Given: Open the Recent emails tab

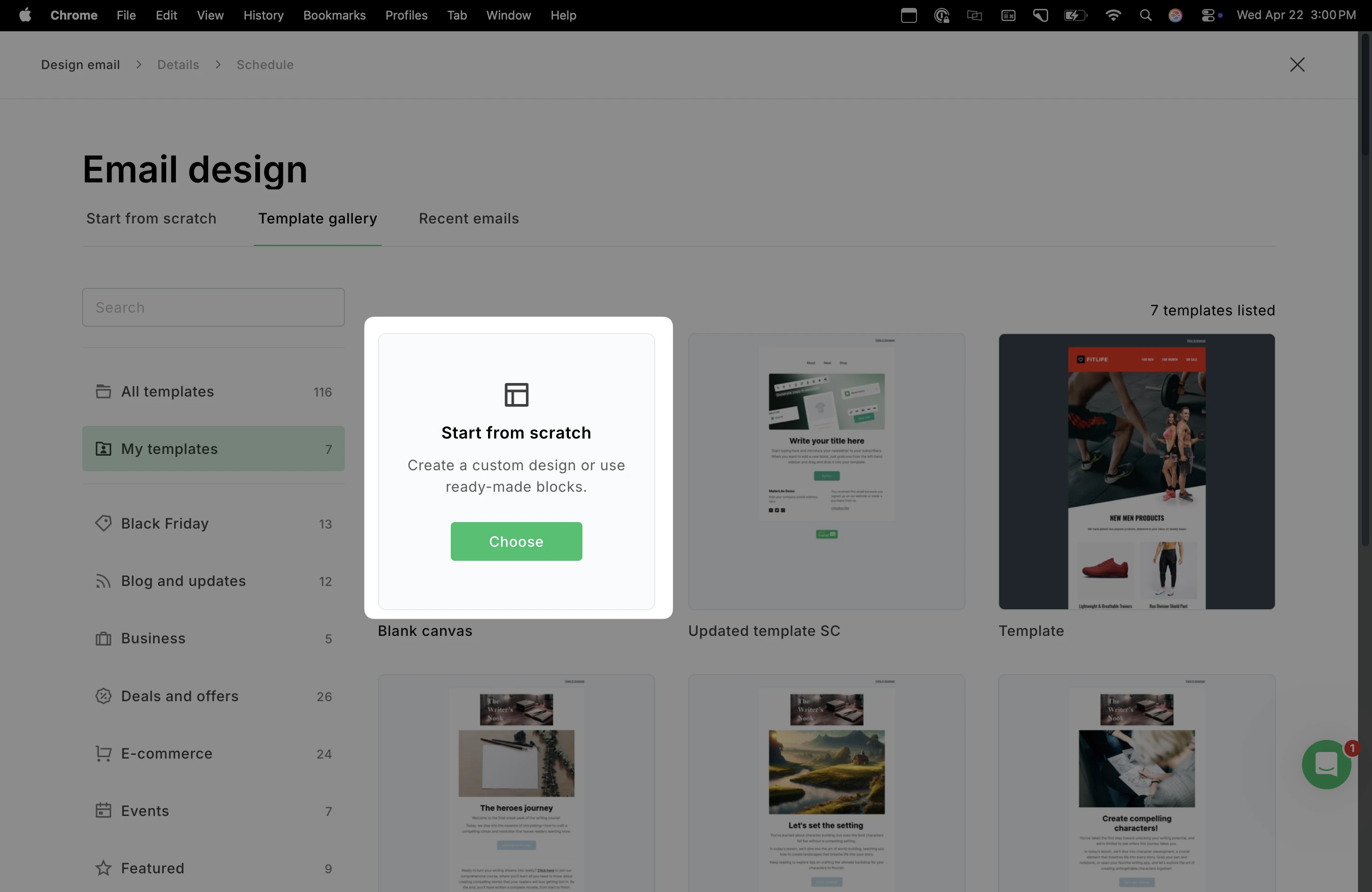Looking at the screenshot, I should tap(468, 218).
